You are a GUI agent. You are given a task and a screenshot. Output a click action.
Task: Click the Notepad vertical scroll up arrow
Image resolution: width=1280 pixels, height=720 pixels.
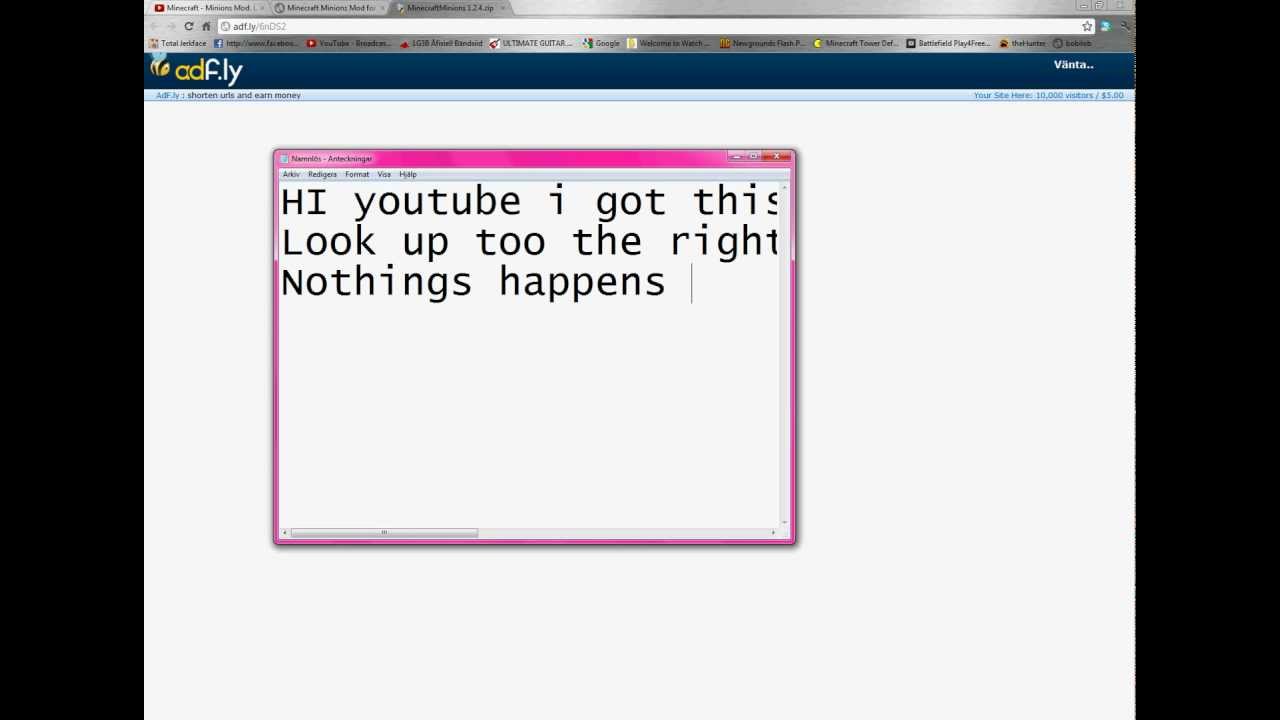[x=785, y=185]
